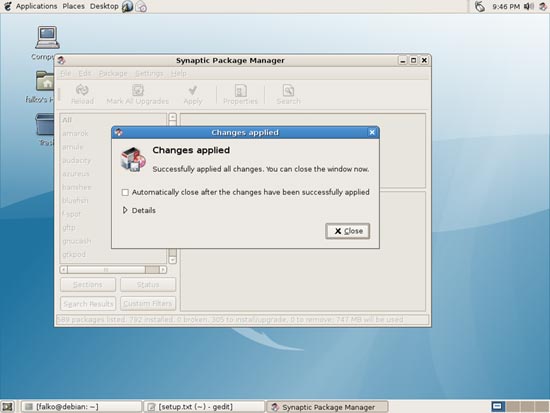Switch to falko@debian terminal taskbar item

[81, 407]
